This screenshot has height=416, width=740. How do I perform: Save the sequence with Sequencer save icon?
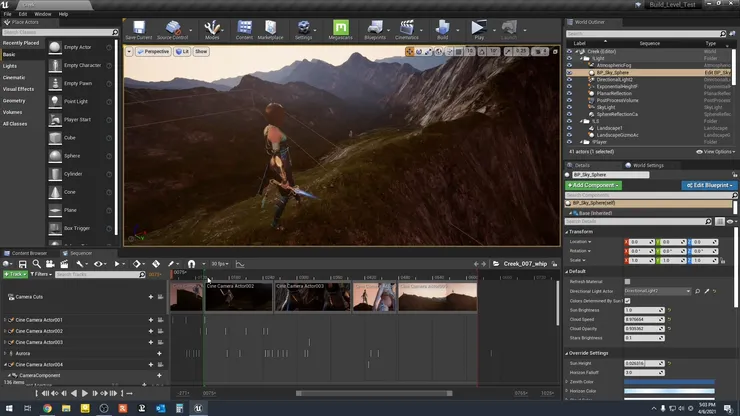(22, 264)
